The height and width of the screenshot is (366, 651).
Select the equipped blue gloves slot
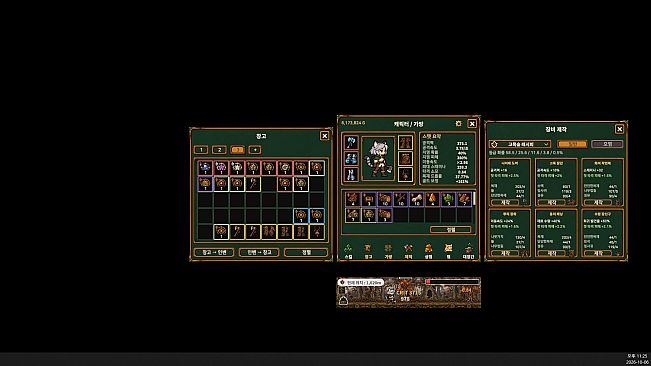(x=351, y=159)
